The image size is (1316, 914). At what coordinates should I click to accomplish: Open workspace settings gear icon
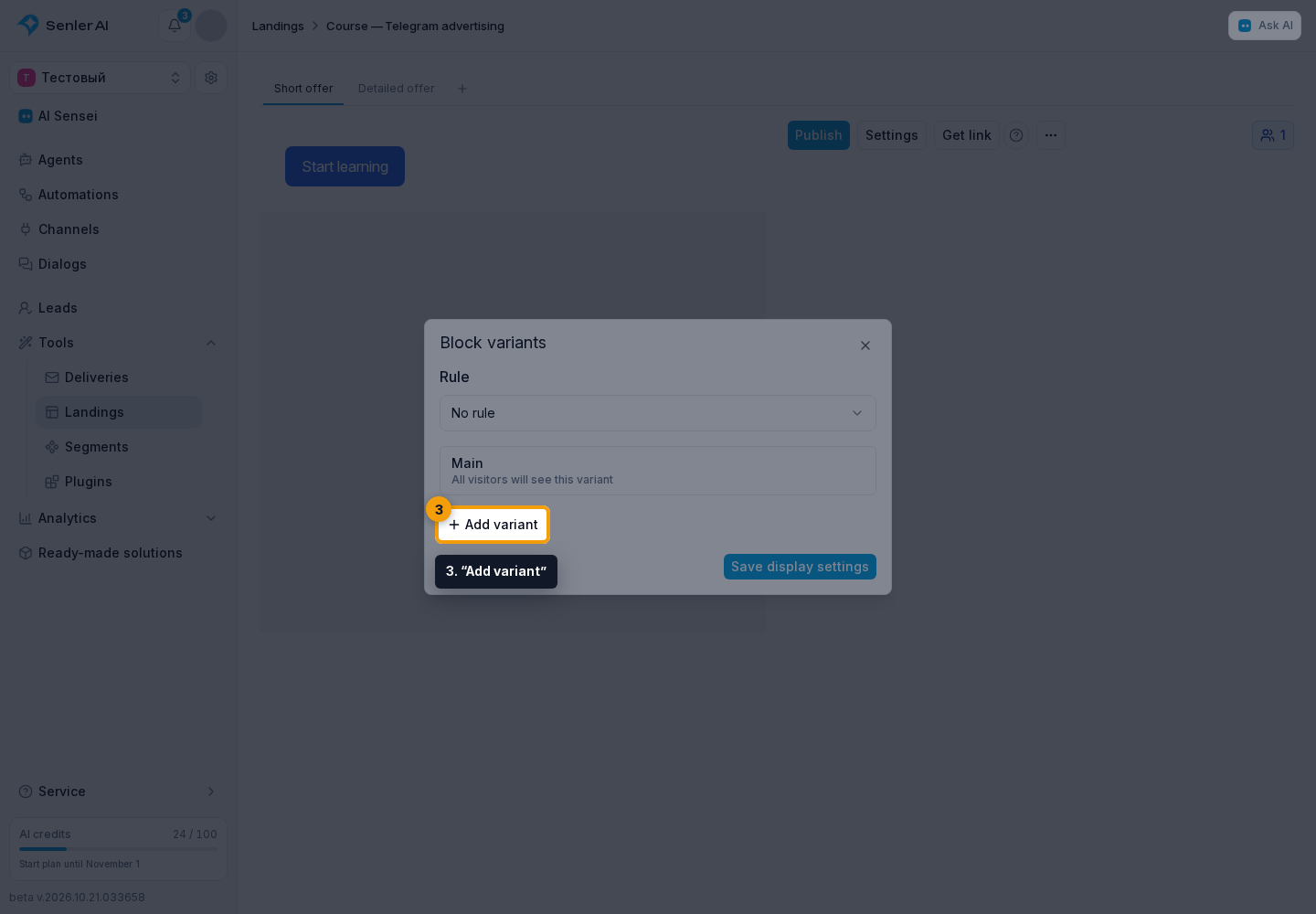pyautogui.click(x=211, y=78)
